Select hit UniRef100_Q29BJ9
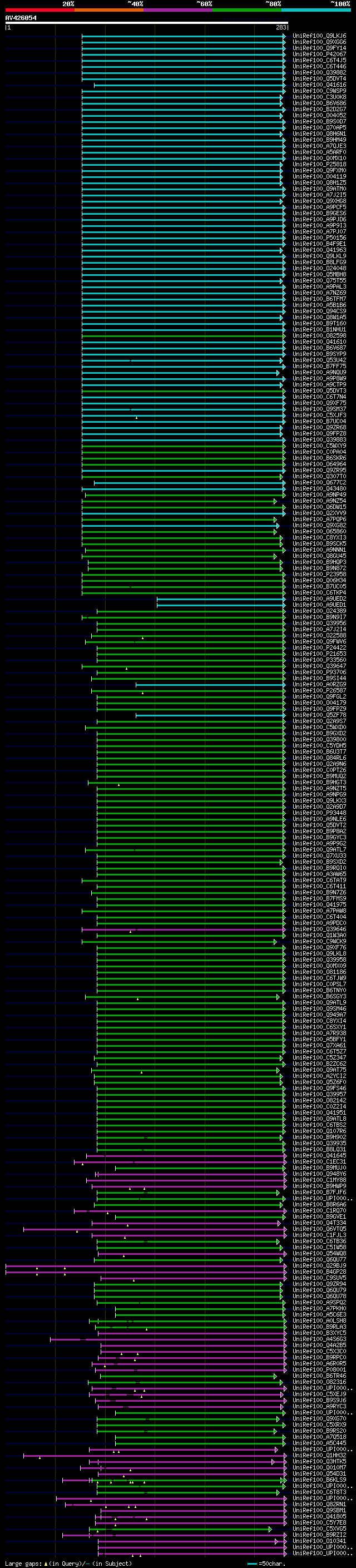Image resolution: width=356 pixels, height=1568 pixels. pos(319,1265)
